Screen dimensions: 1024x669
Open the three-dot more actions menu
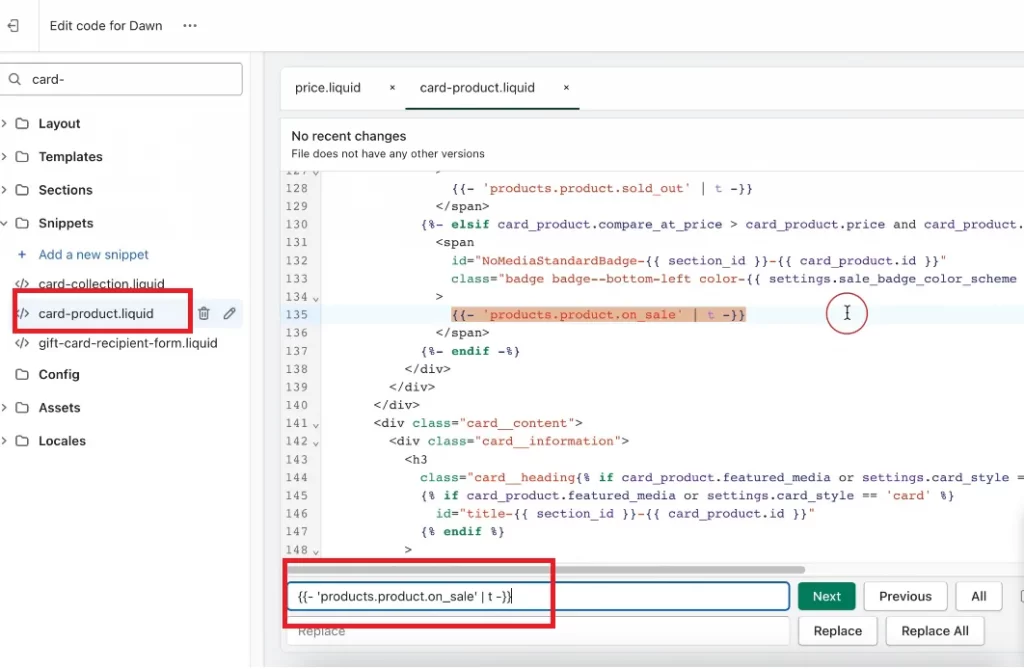pos(190,26)
